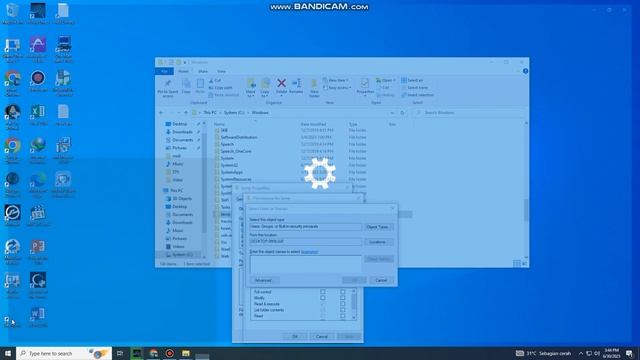640x360 pixels.
Task: Open the Move to dropdown
Action: coord(251,87)
